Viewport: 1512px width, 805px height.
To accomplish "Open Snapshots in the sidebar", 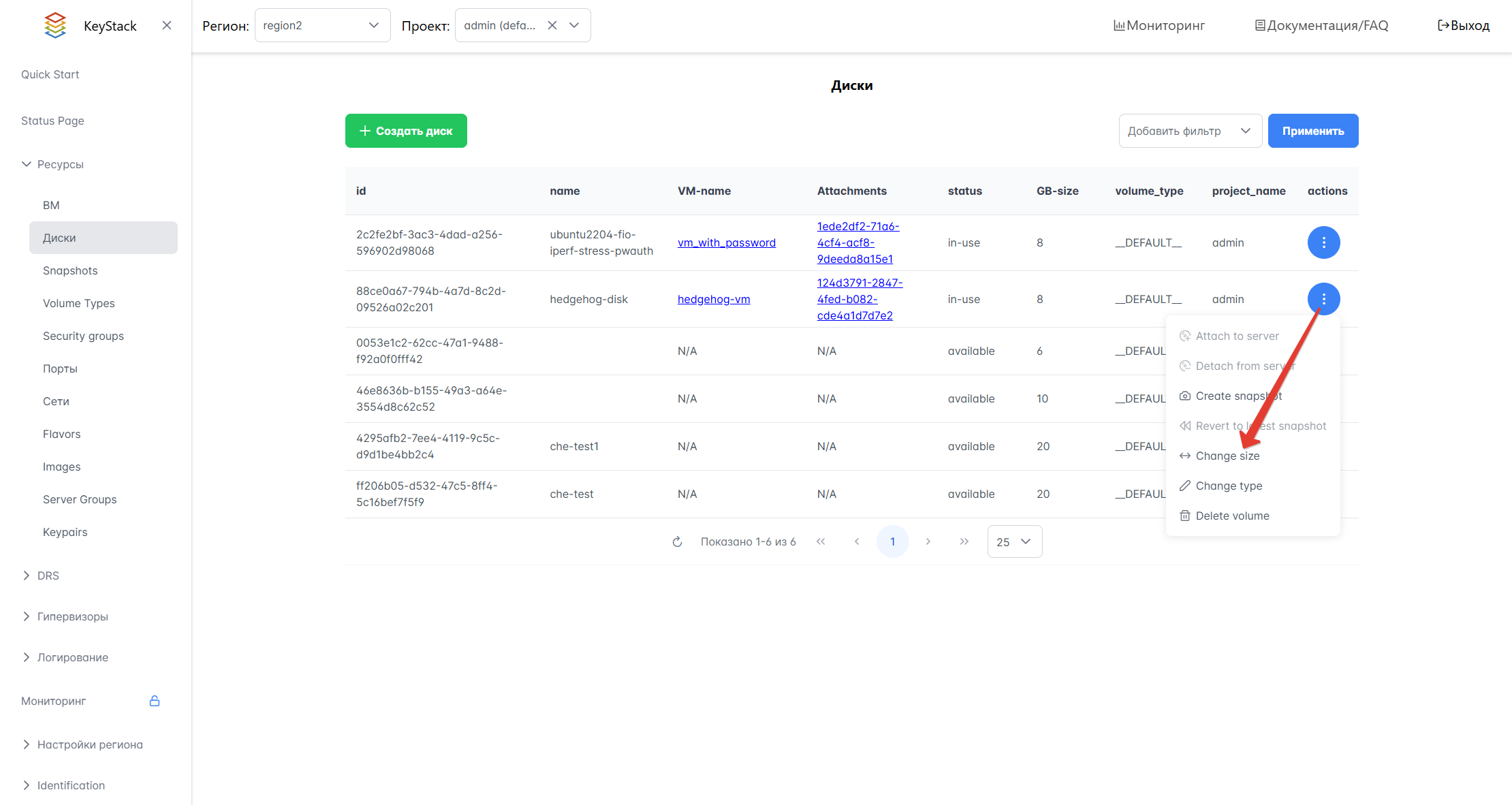I will tap(70, 270).
